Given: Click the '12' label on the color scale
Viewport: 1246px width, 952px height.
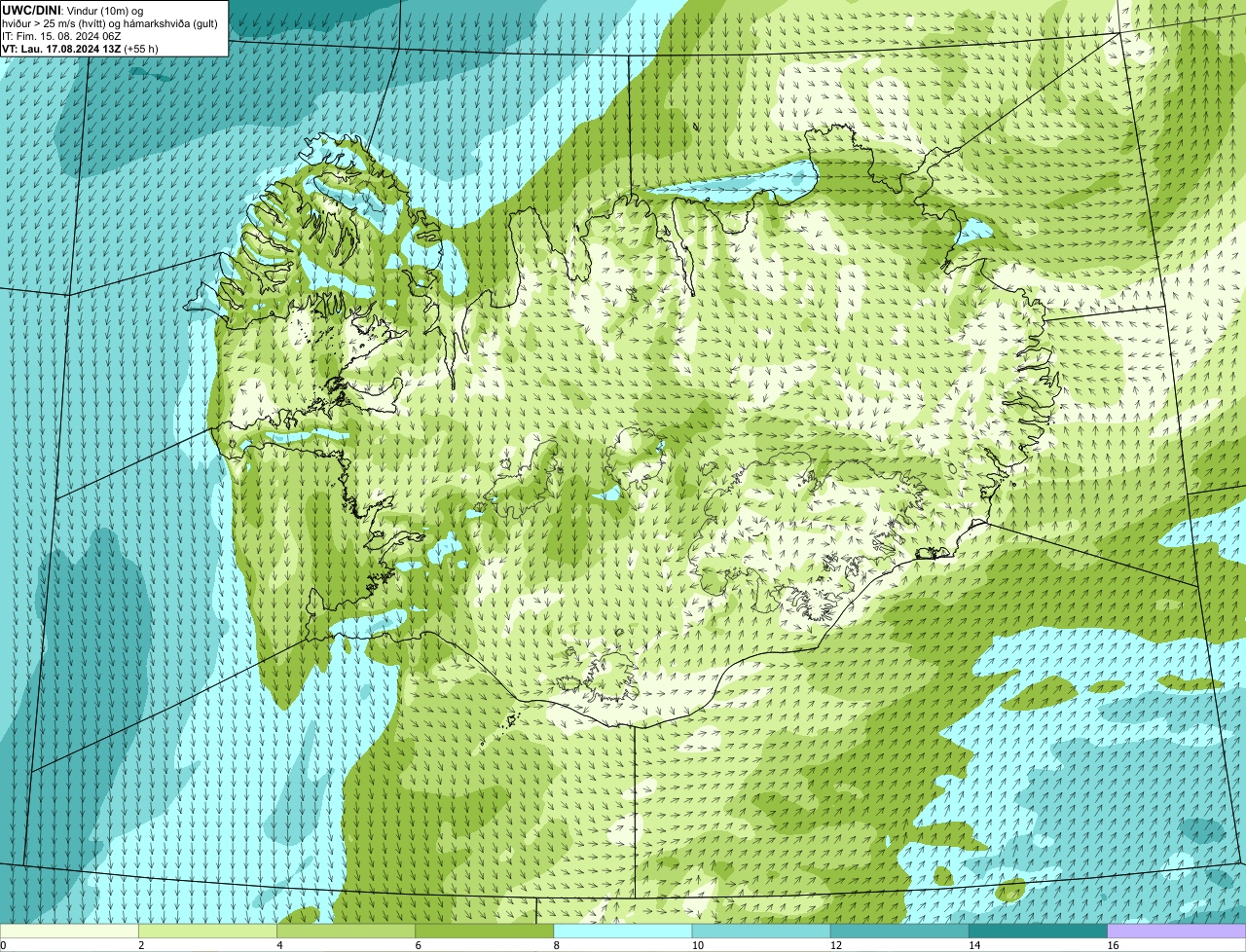Looking at the screenshot, I should [x=836, y=945].
